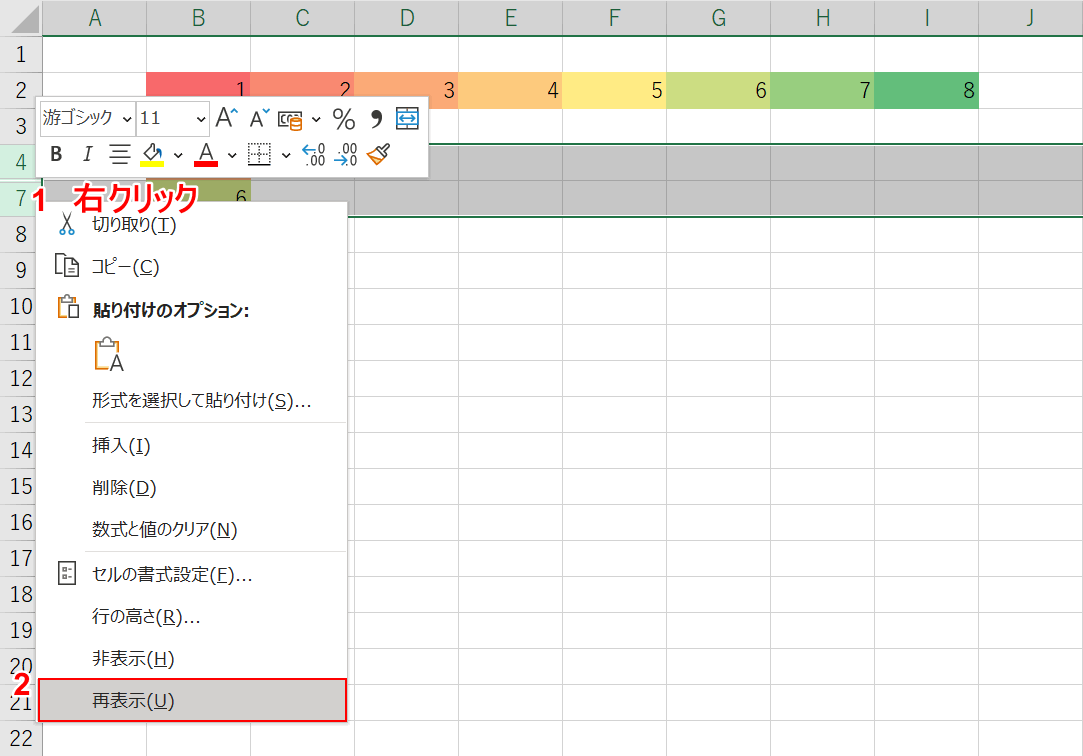The height and width of the screenshot is (756, 1083).
Task: Apply yellow fill color bucket
Action: (x=152, y=154)
